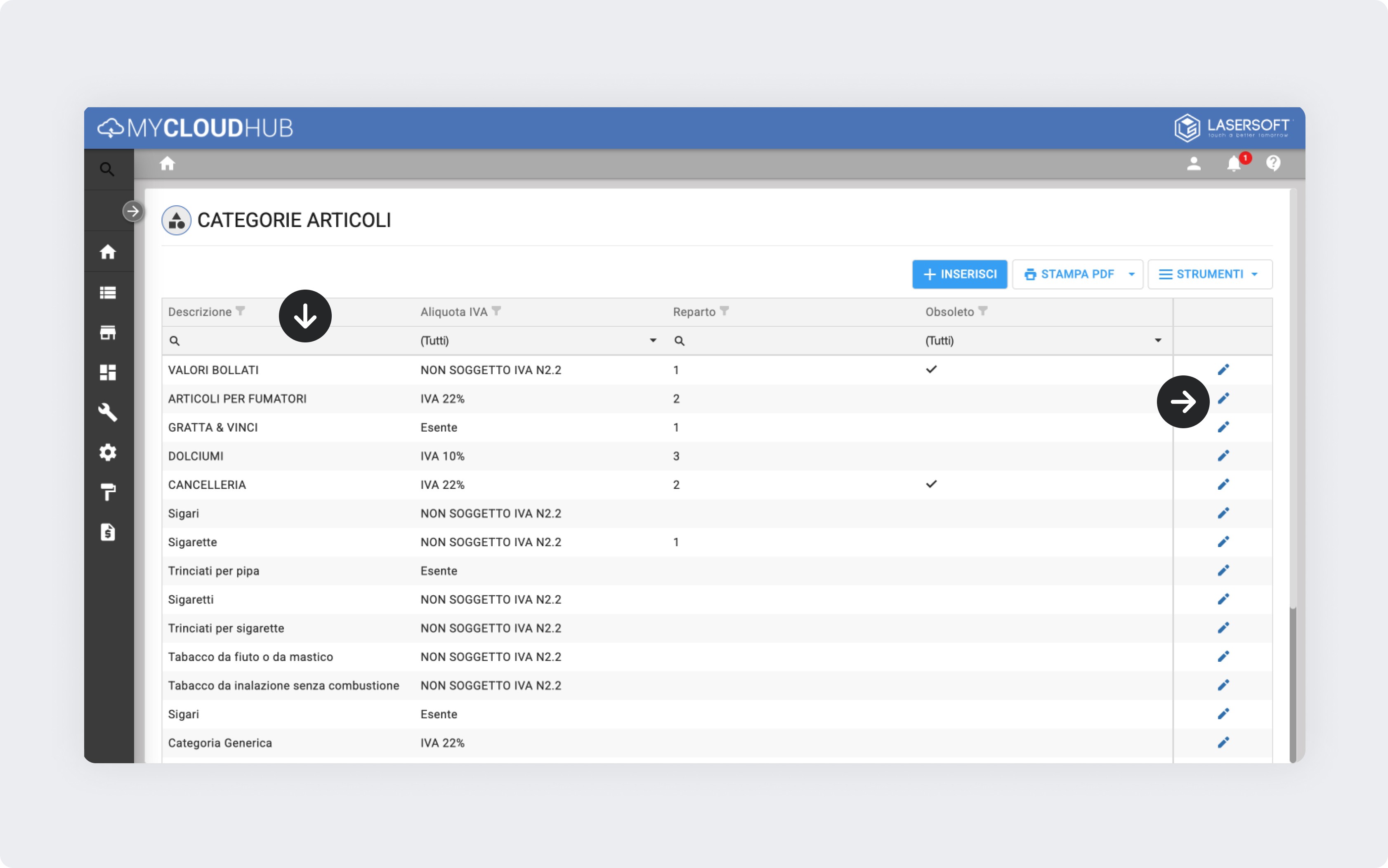
Task: Toggle obsolete checkmark for VALORI BOLLATI
Action: click(931, 370)
